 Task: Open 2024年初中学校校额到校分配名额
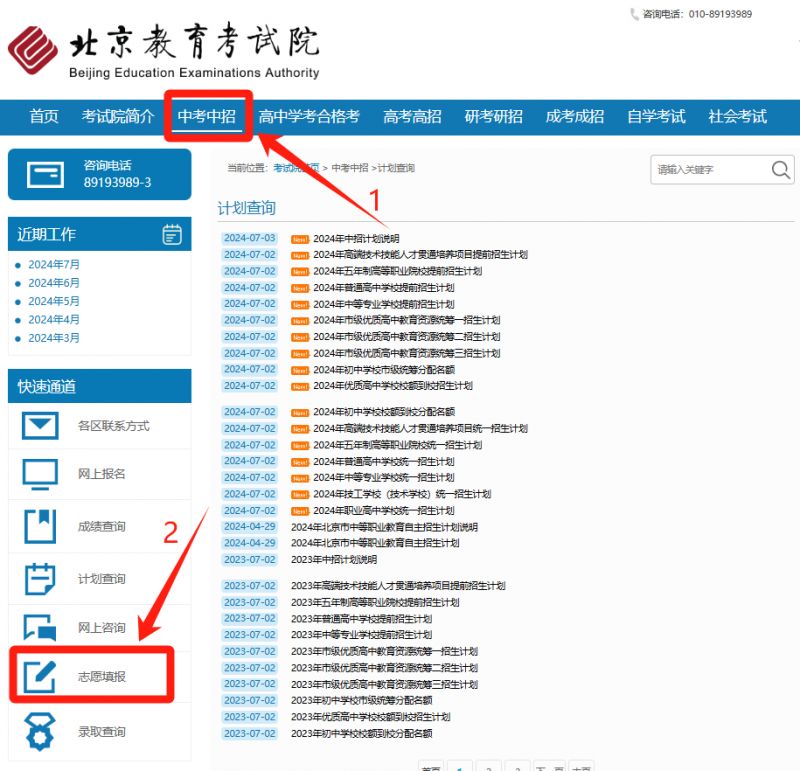[x=384, y=412]
